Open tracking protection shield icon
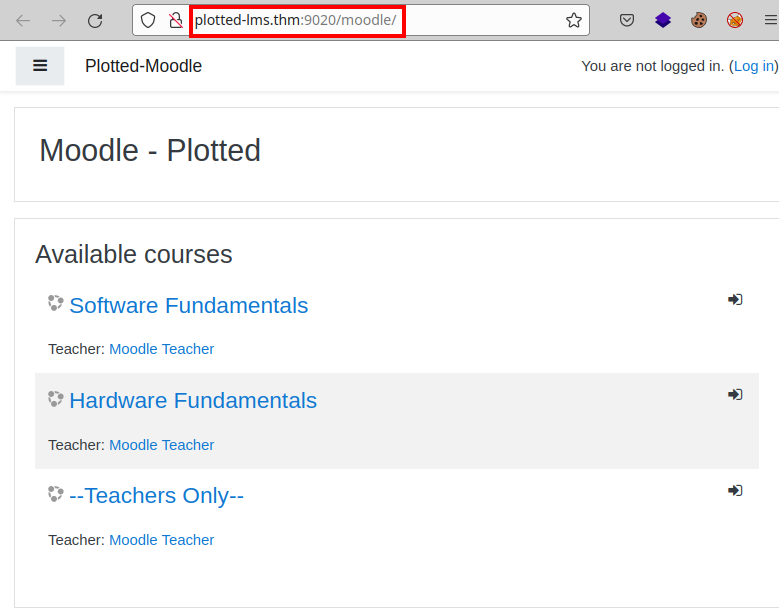The image size is (779, 616). tap(148, 20)
